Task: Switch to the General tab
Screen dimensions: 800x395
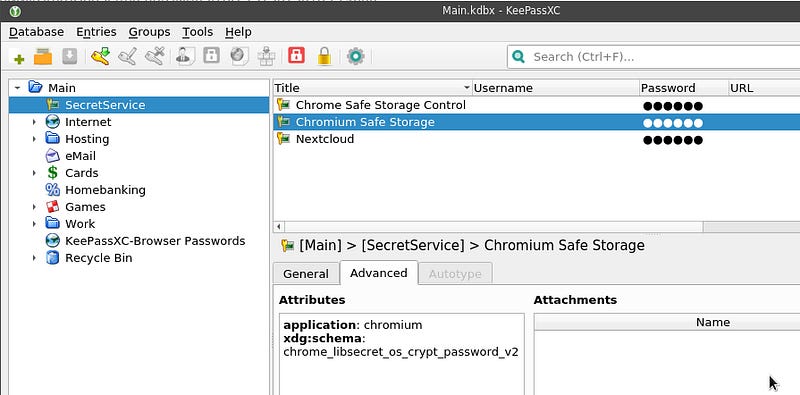Action: [306, 274]
